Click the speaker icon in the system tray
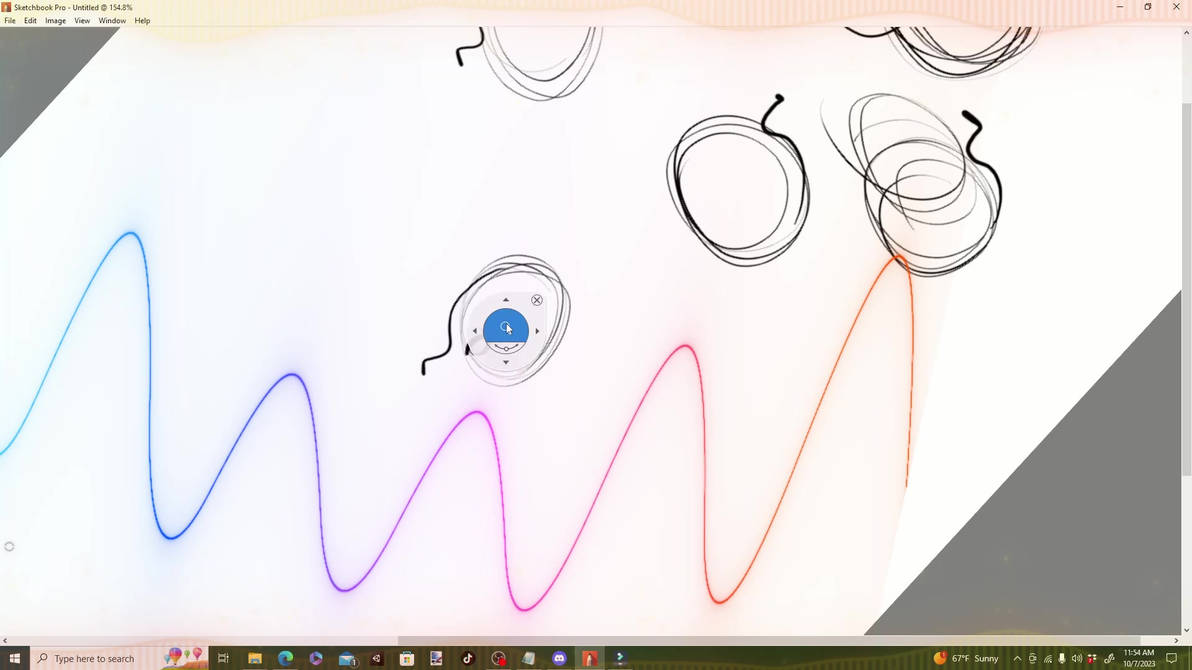 click(1077, 658)
